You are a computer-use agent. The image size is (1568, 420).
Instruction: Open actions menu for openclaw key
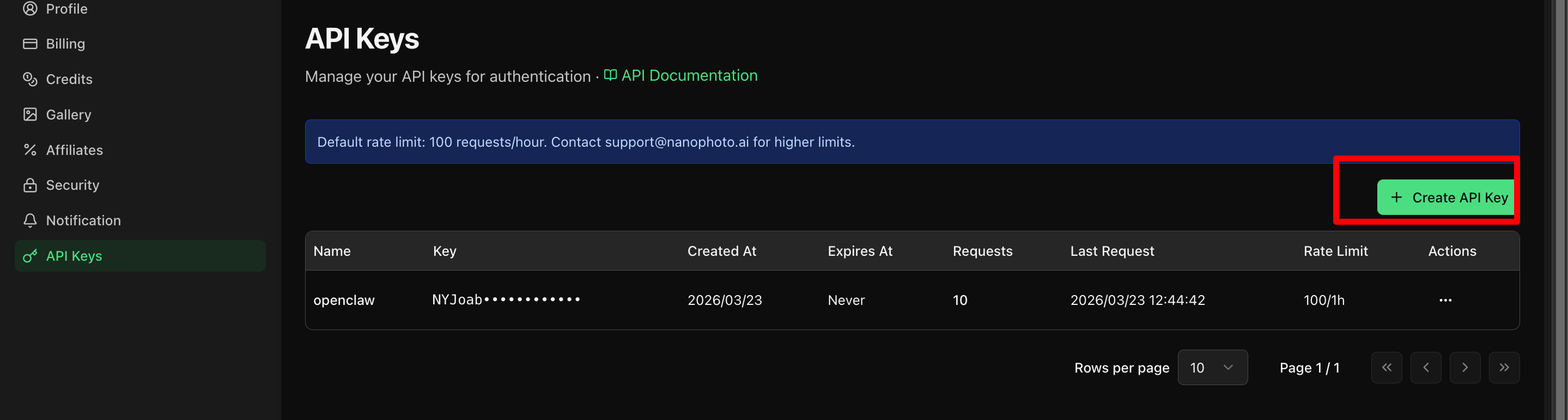coord(1445,300)
